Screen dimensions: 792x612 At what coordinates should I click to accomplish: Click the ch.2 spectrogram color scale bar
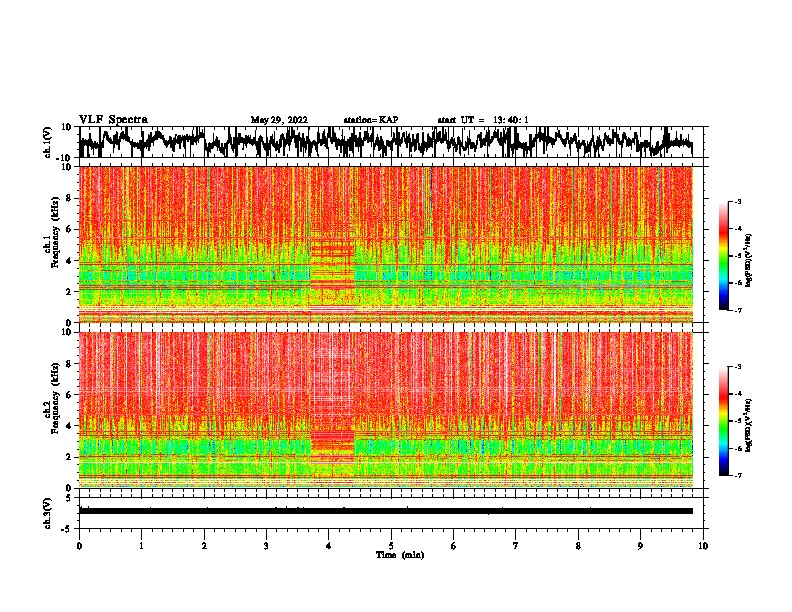click(x=724, y=421)
